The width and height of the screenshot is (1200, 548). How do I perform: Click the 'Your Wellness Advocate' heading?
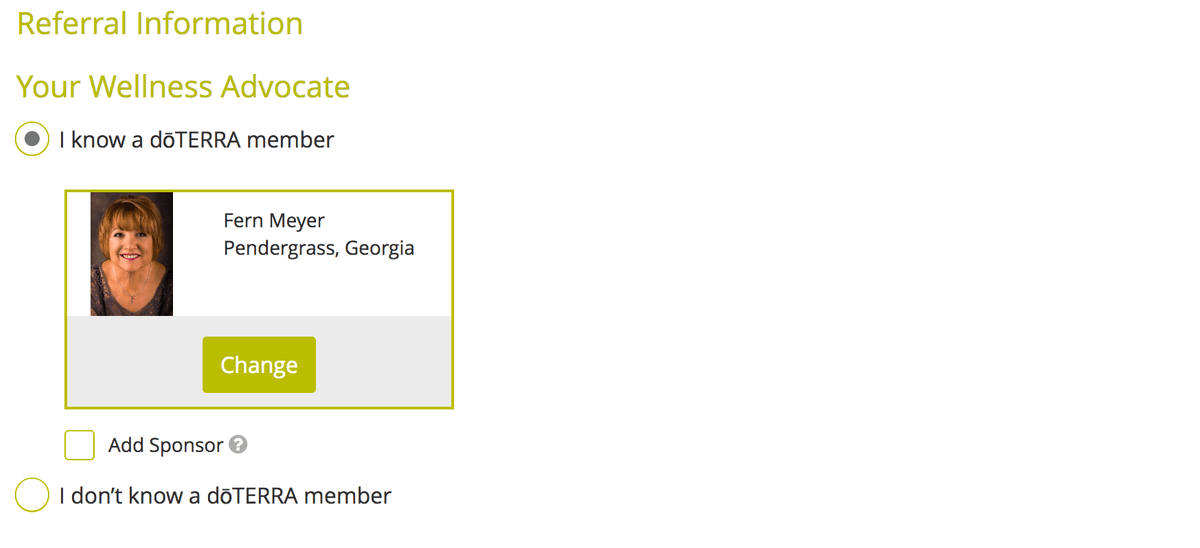[183, 87]
